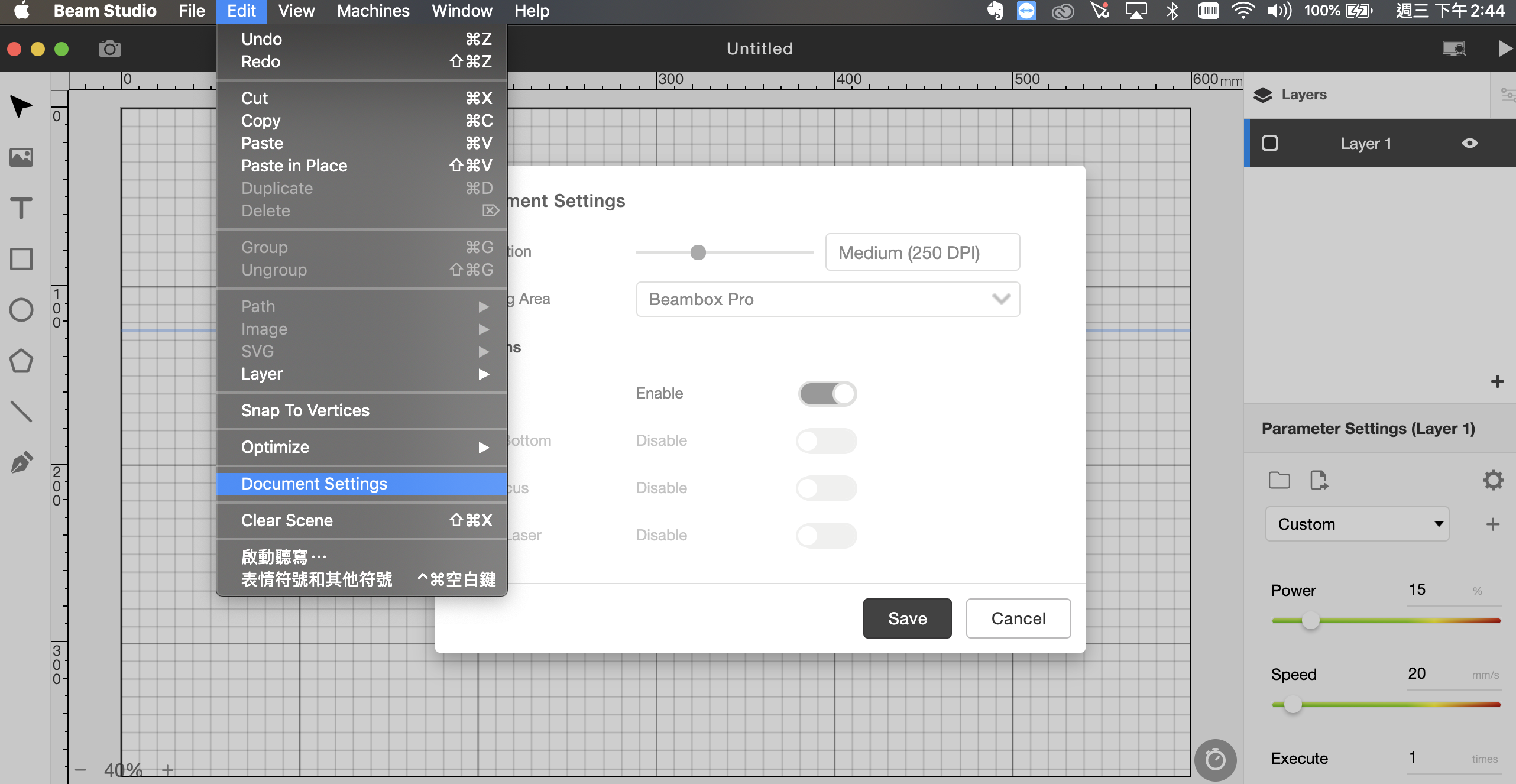Expand the Layer submenu
1516x784 pixels.
point(362,374)
